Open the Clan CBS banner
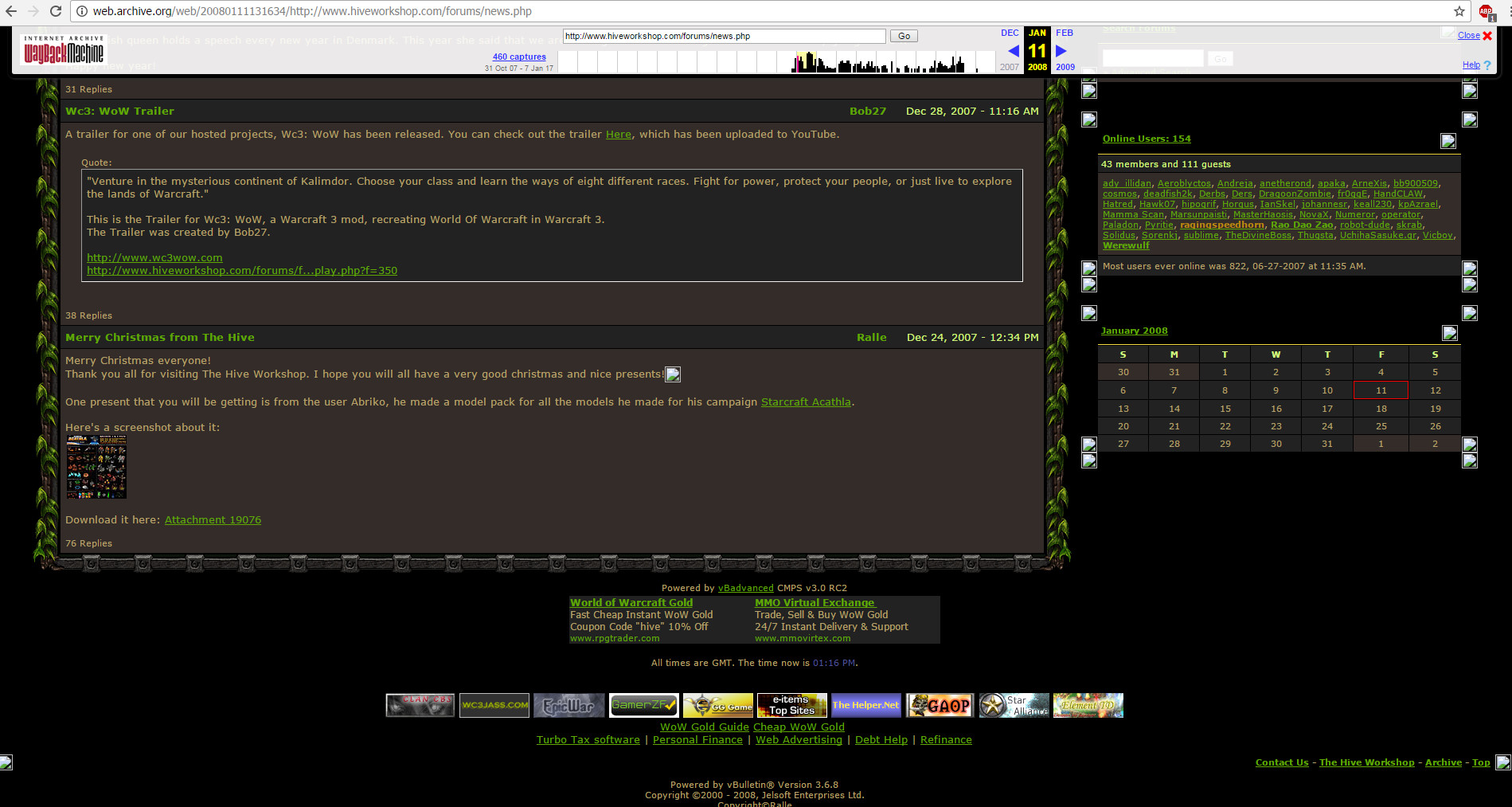Viewport: 1512px width, 807px height. (x=420, y=705)
